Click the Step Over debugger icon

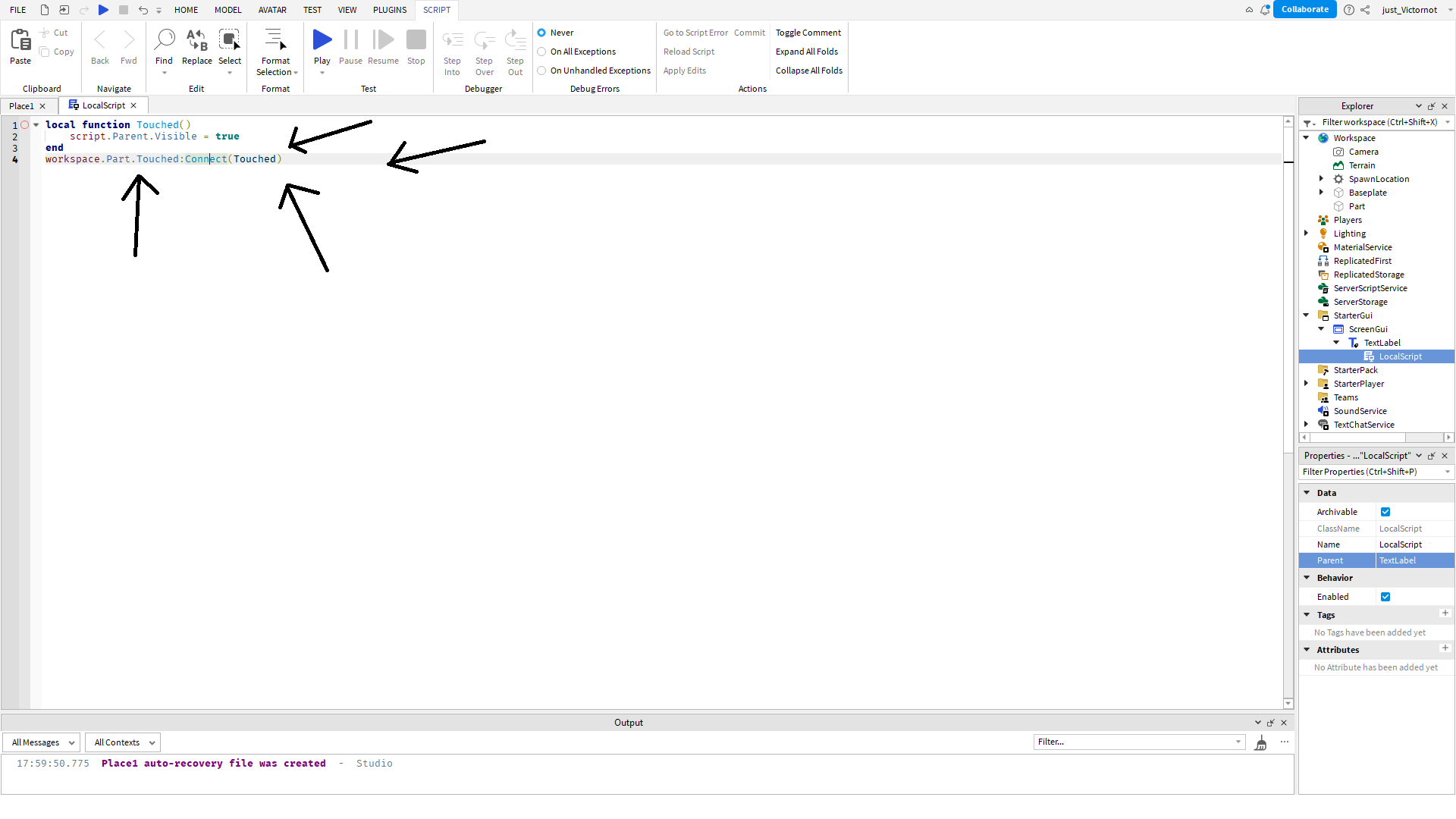[x=485, y=39]
